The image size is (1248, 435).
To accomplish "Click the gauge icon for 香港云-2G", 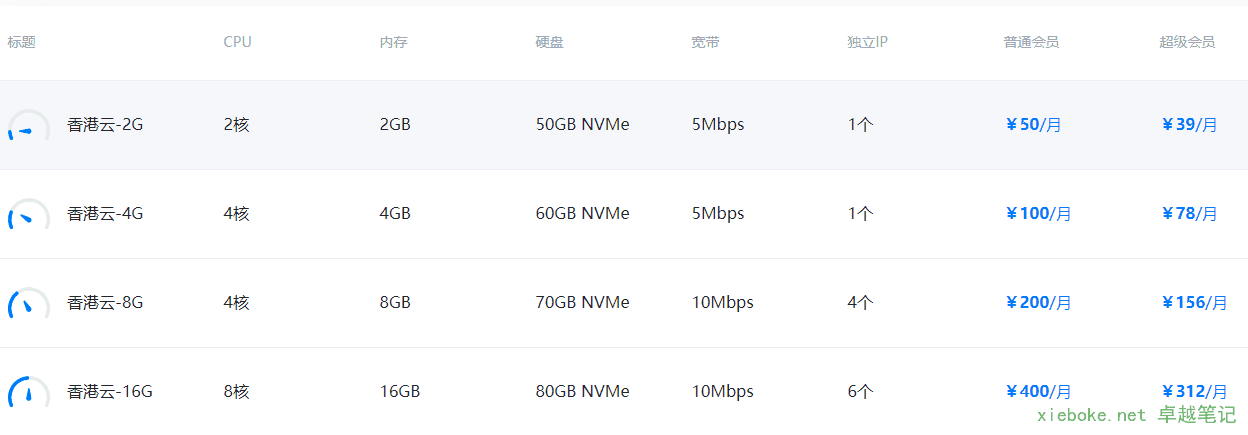I will click(x=28, y=128).
